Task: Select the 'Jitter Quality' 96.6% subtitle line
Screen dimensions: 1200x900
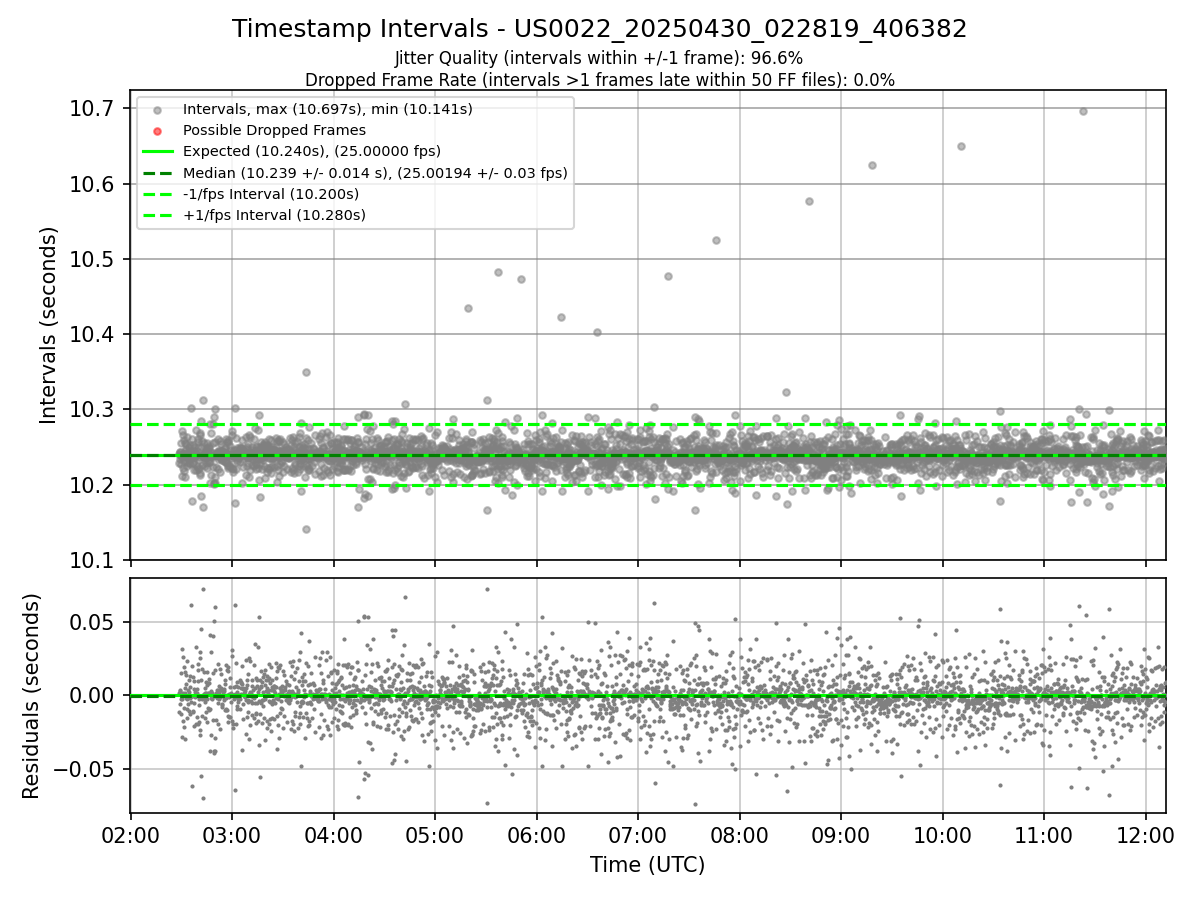Action: coord(599,58)
